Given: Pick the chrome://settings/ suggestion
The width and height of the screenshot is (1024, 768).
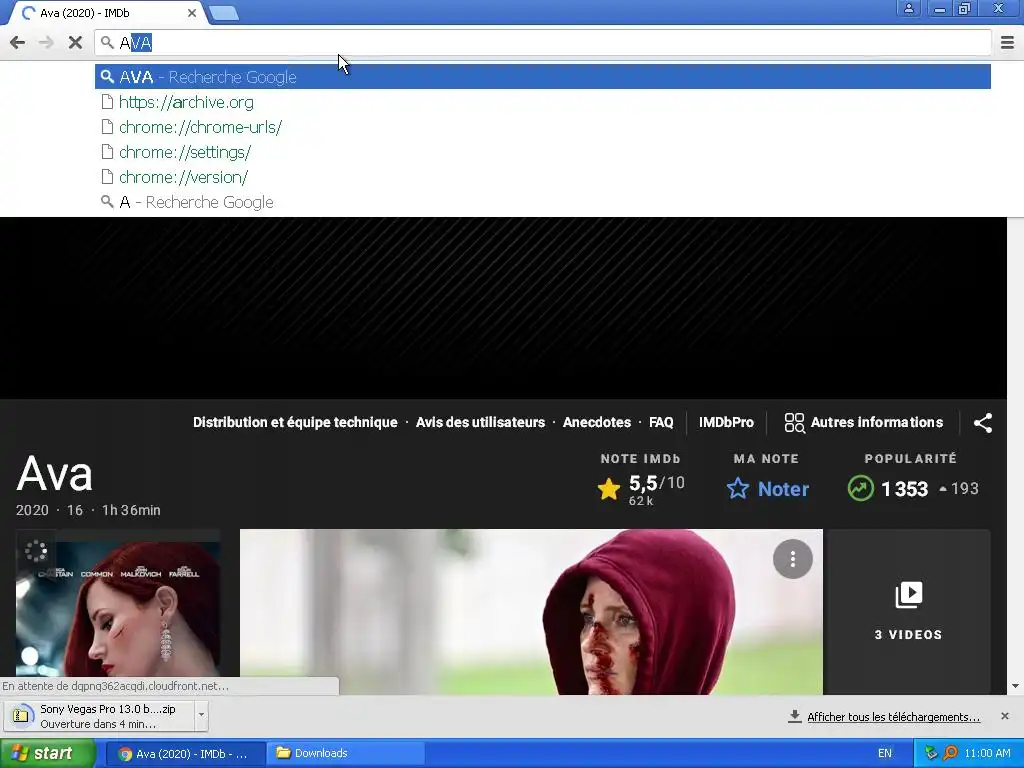Looking at the screenshot, I should [543, 152].
